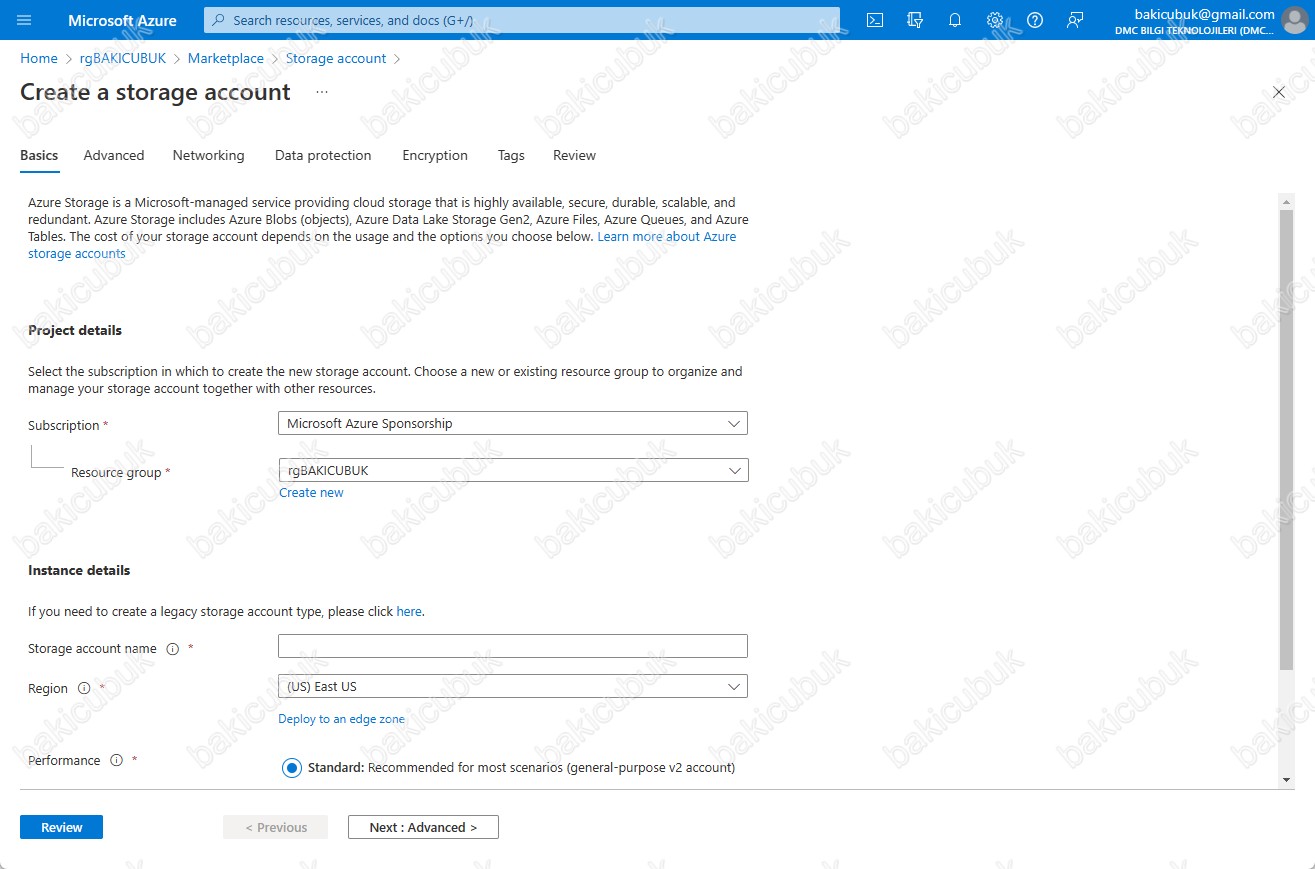This screenshot has height=869, width=1315.
Task: Go to Storage account breadcrumb
Action: pyautogui.click(x=336, y=58)
